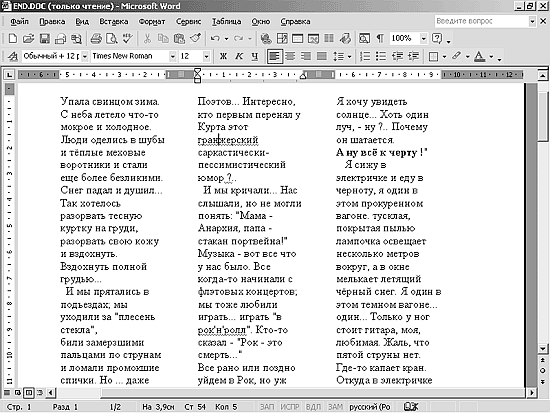Apply numbered list formatting icon

pos(365,56)
